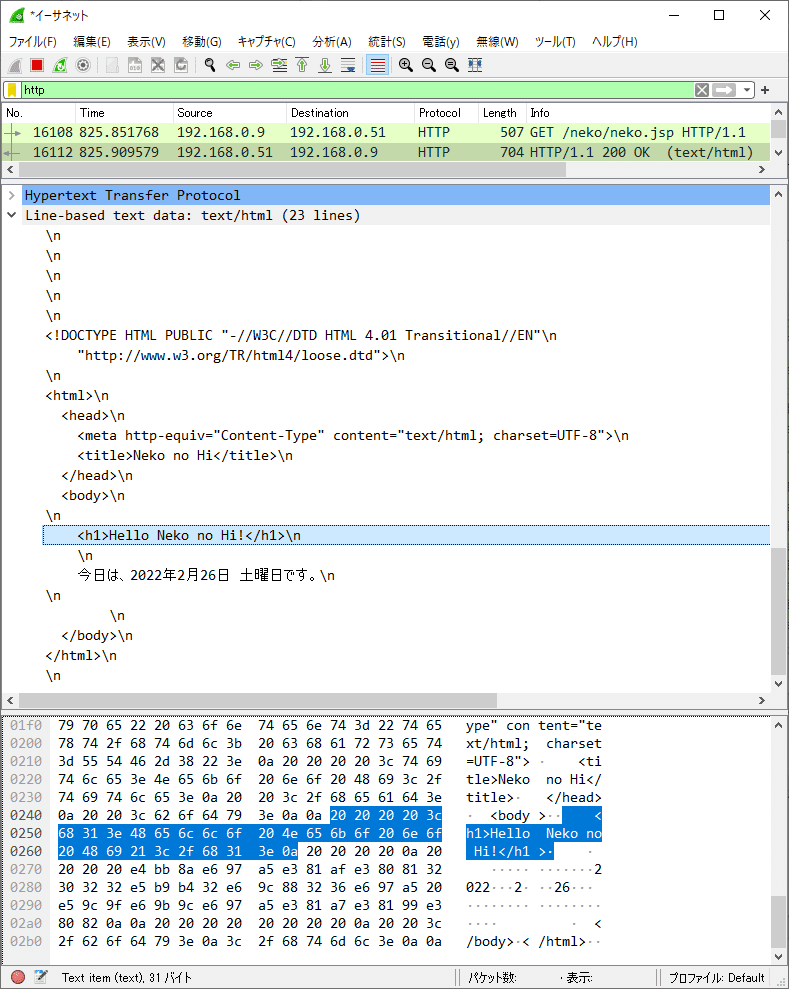Sort by the Length column header
Image resolution: width=789 pixels, height=989 pixels.
(503, 113)
